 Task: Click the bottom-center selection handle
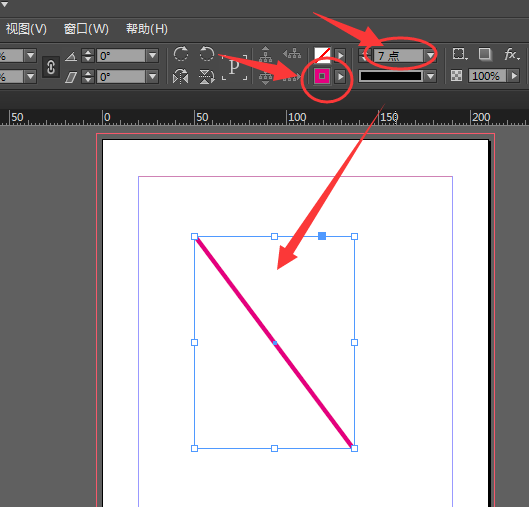click(274, 448)
